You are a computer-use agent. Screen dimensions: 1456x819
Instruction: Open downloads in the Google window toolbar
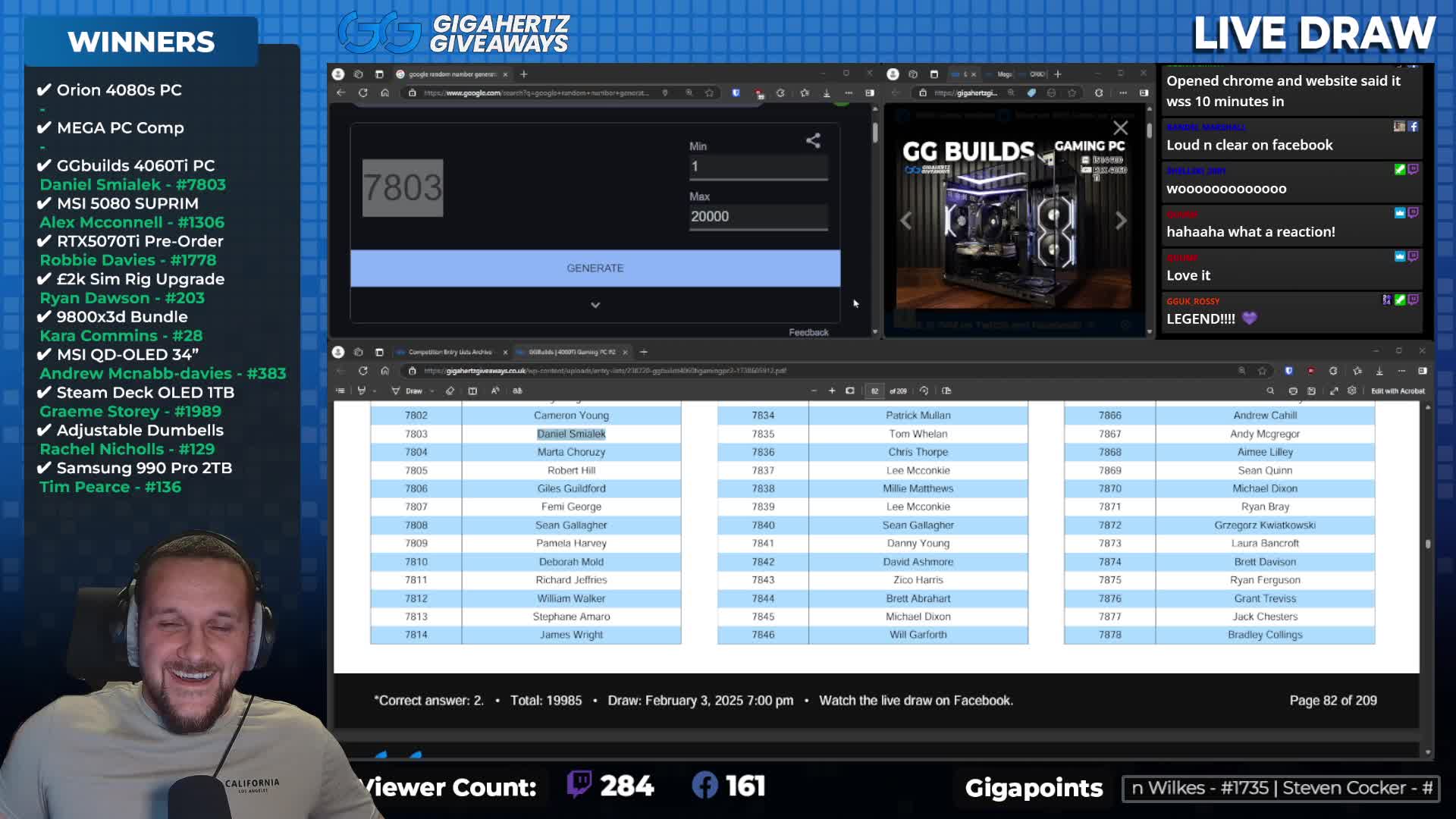827,93
